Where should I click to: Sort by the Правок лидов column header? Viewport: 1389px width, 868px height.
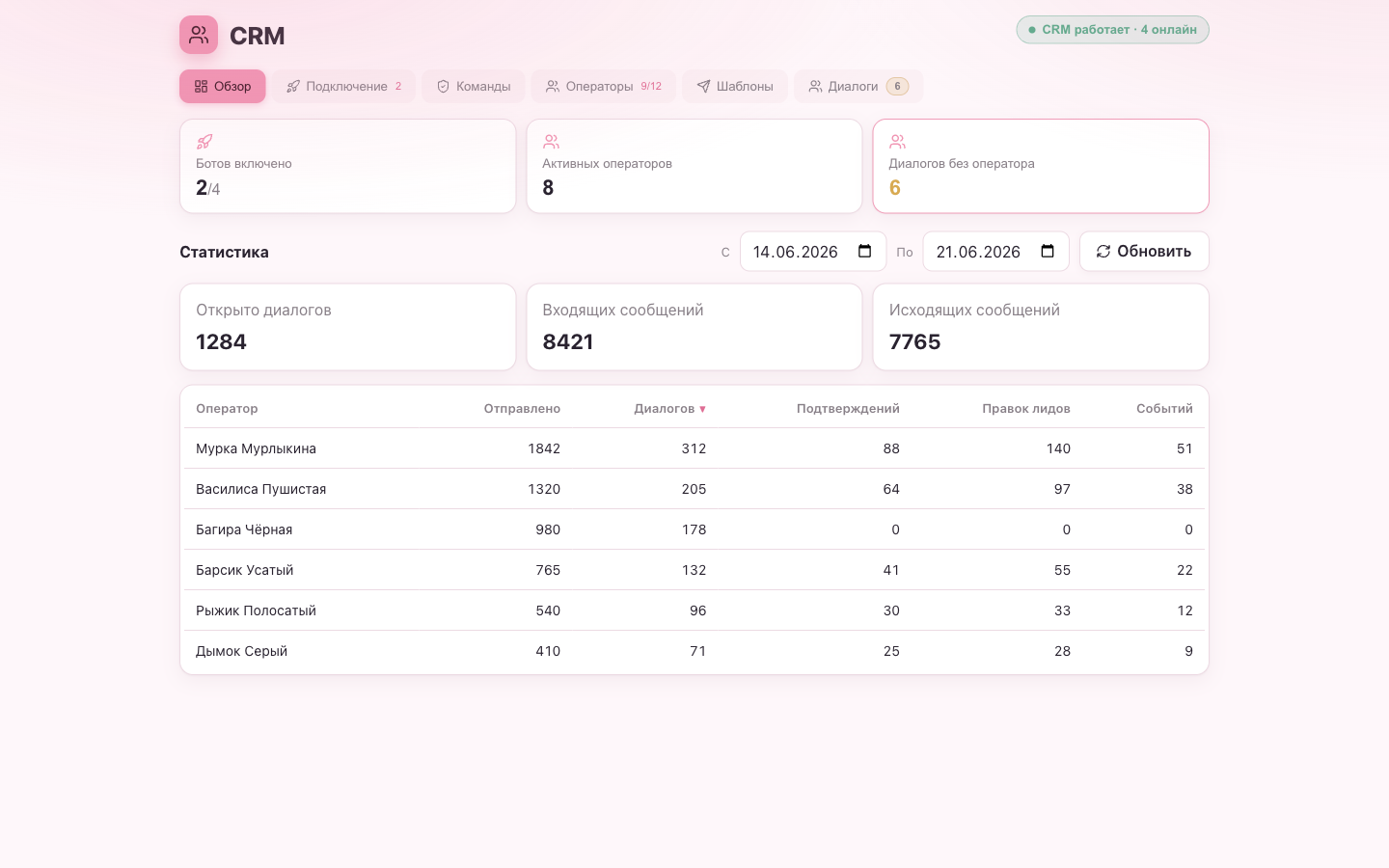1026,409
